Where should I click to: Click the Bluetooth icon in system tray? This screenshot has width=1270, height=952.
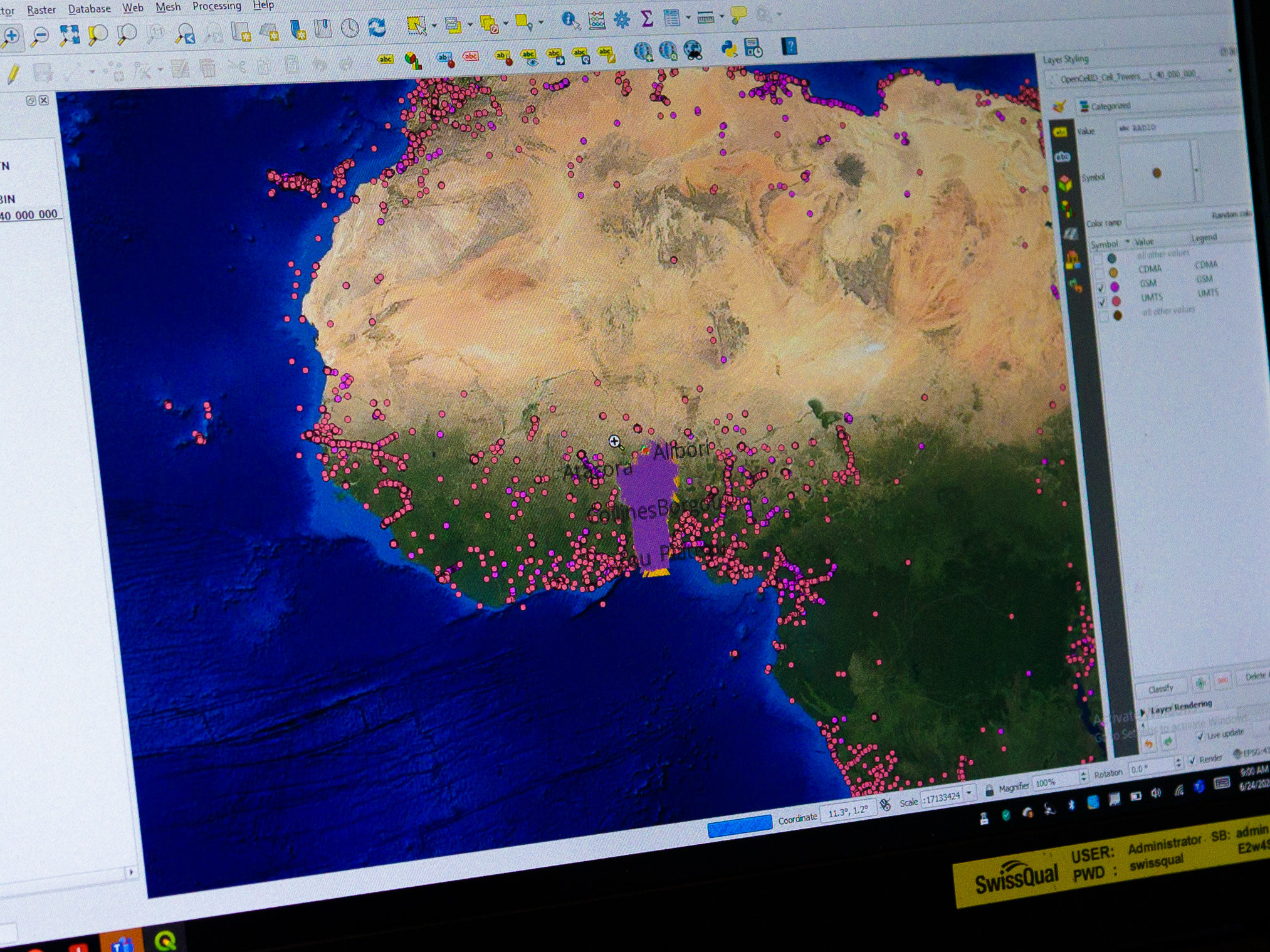coord(1071,805)
